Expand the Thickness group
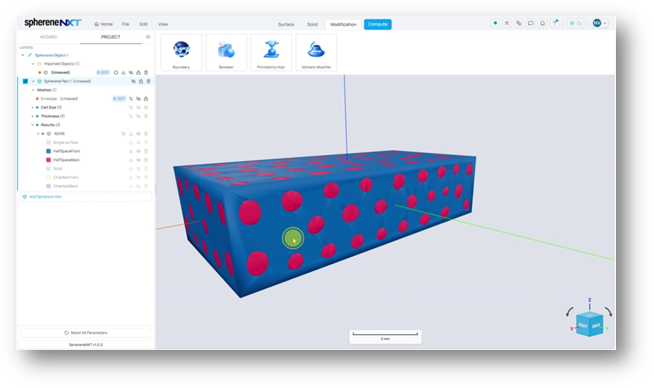Image resolution: width=654 pixels, height=388 pixels. pyautogui.click(x=33, y=116)
